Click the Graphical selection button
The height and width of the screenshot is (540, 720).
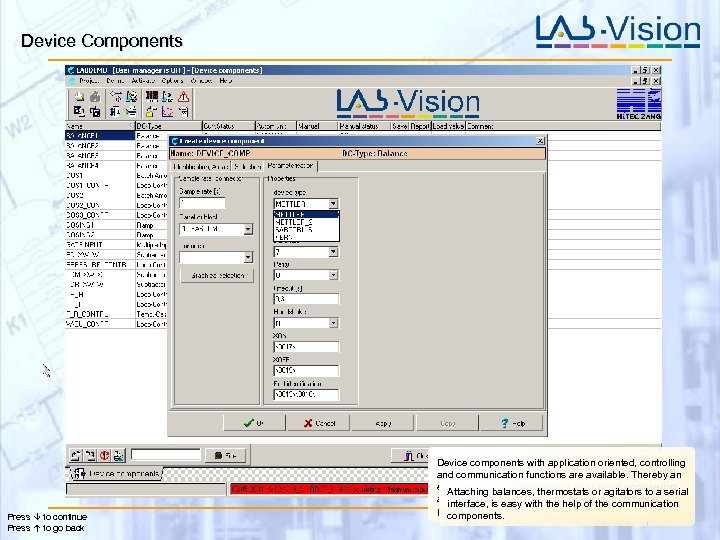[217, 275]
